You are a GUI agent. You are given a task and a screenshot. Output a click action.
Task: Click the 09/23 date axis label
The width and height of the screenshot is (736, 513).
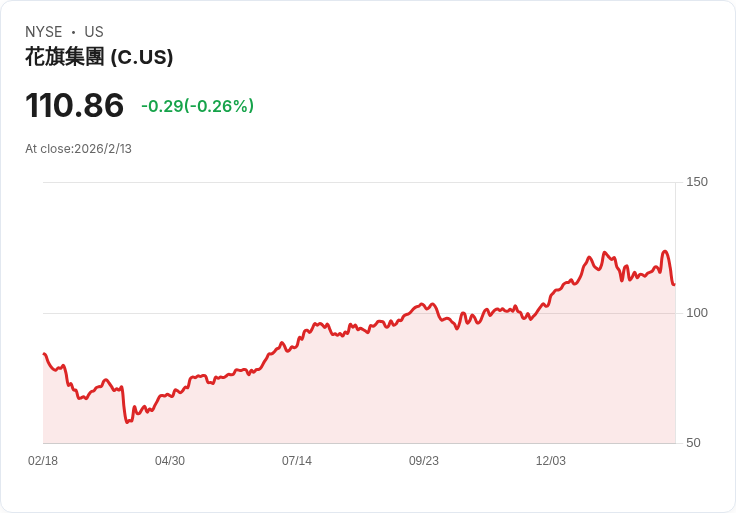tap(424, 461)
